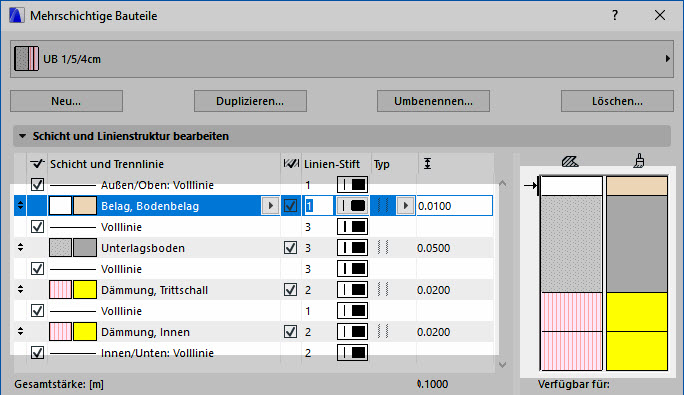This screenshot has height=395, width=684.
Task: Click the layer list scroll up arrow
Action: pos(503,184)
